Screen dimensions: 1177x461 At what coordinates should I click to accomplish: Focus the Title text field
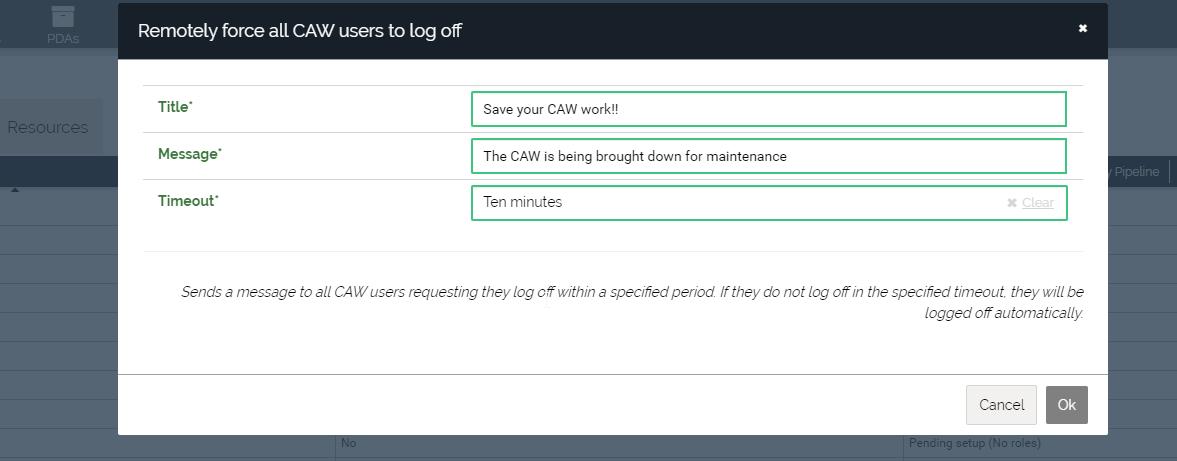[x=768, y=109]
